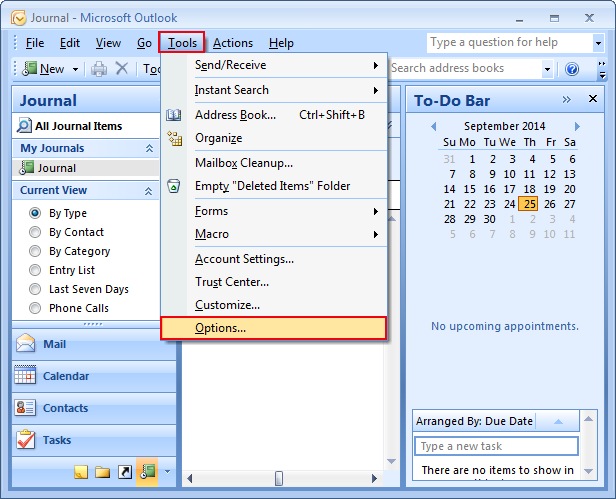Expand Macro submenu
Viewport: 616px width, 499px height.
[x=376, y=235]
